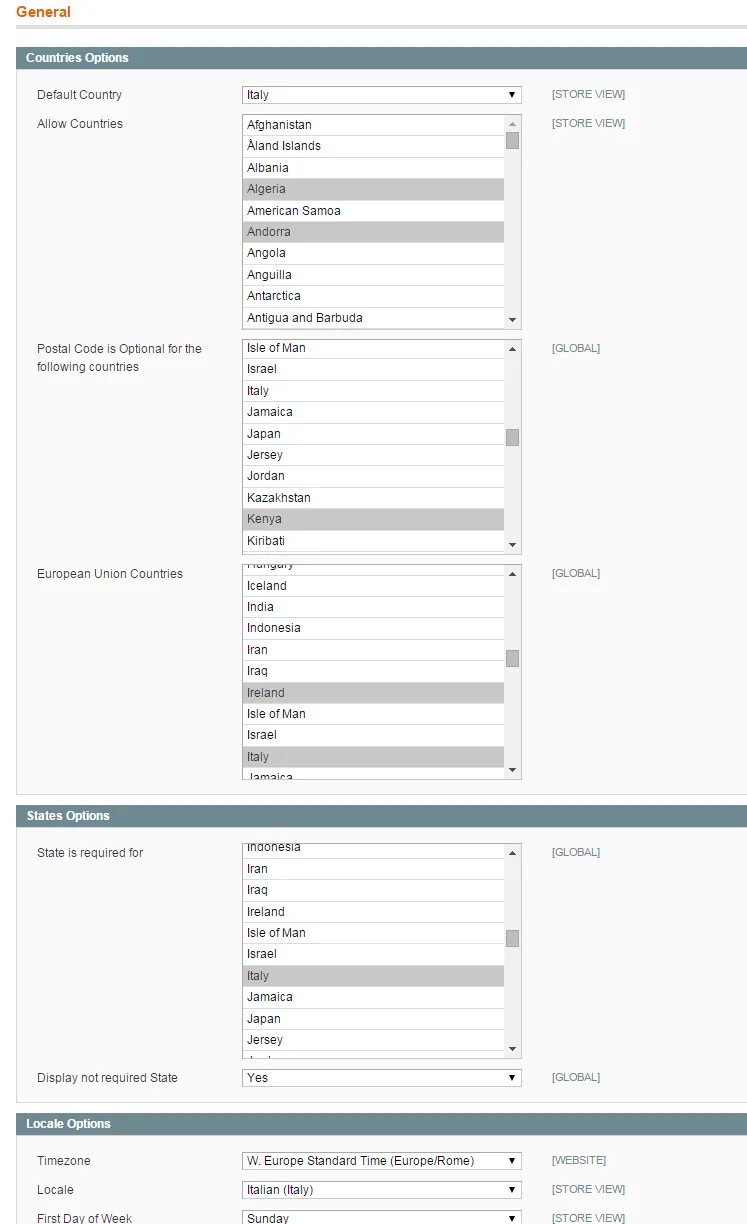The image size is (747, 1224).
Task: Click State is required list scroll up arrow
Action: 513,852
